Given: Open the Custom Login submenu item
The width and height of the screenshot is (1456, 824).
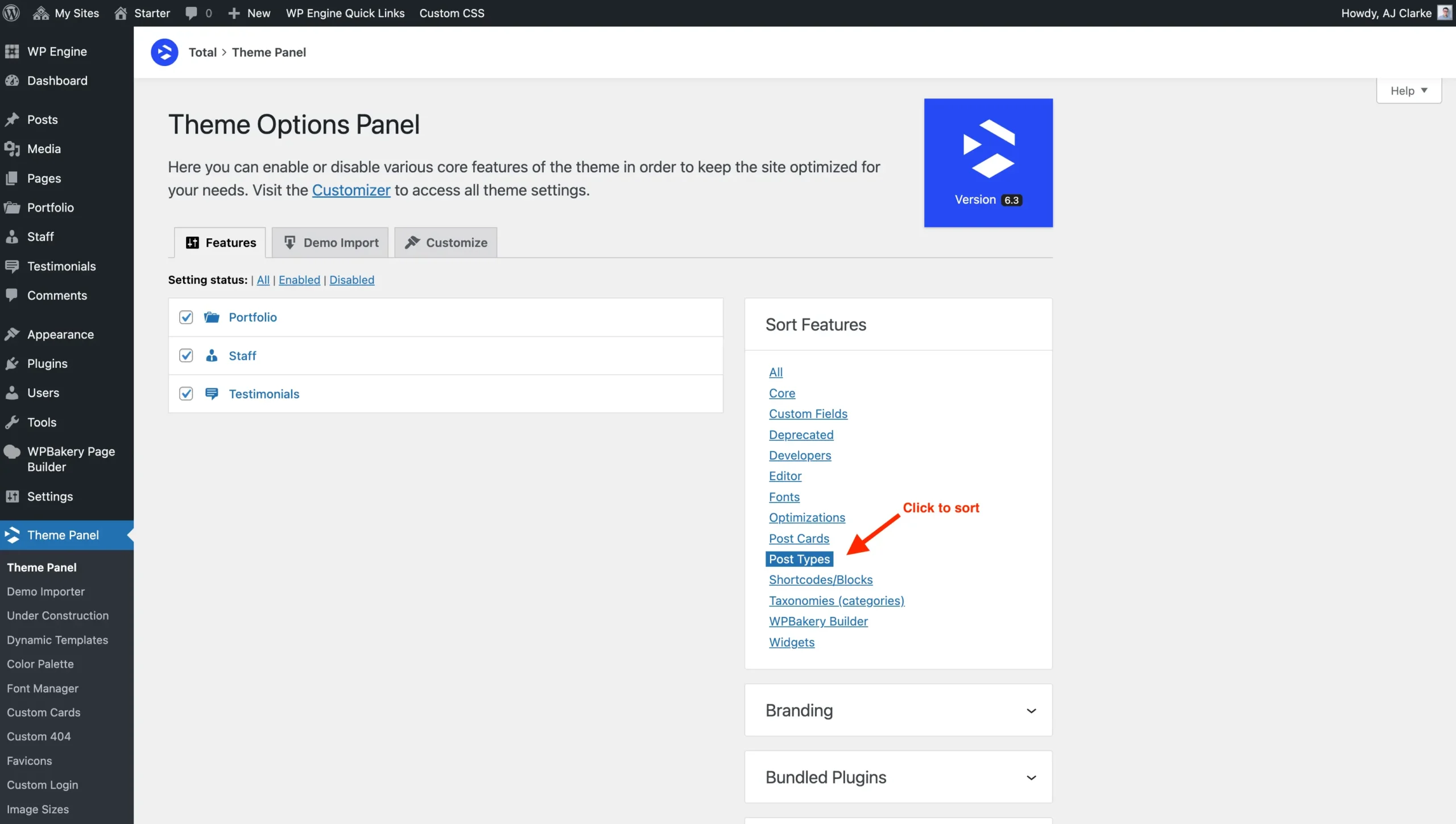Looking at the screenshot, I should (x=43, y=785).
